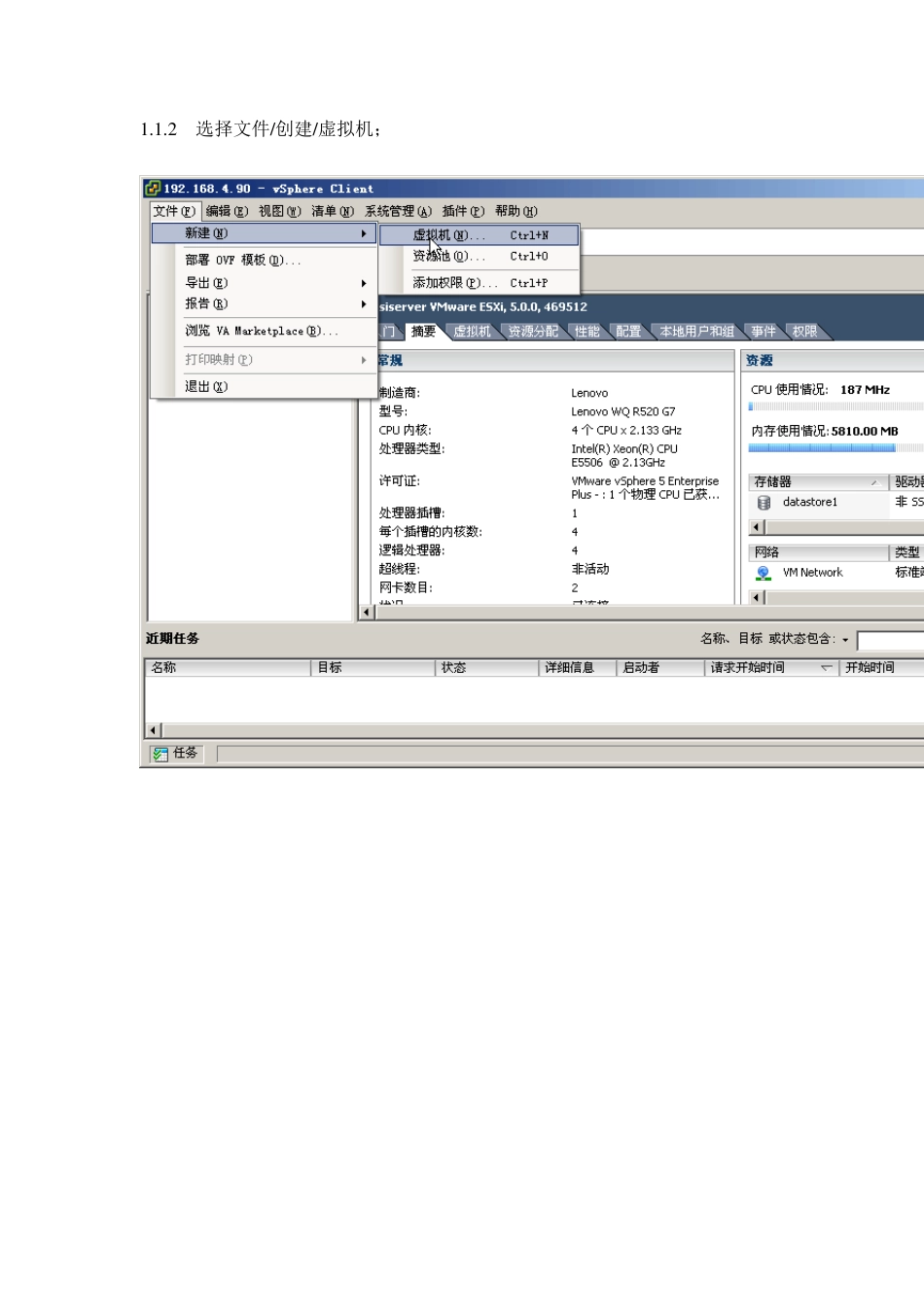The width and height of the screenshot is (924, 1307).
Task: Expand the 导出 submenu arrow
Action: [364, 283]
